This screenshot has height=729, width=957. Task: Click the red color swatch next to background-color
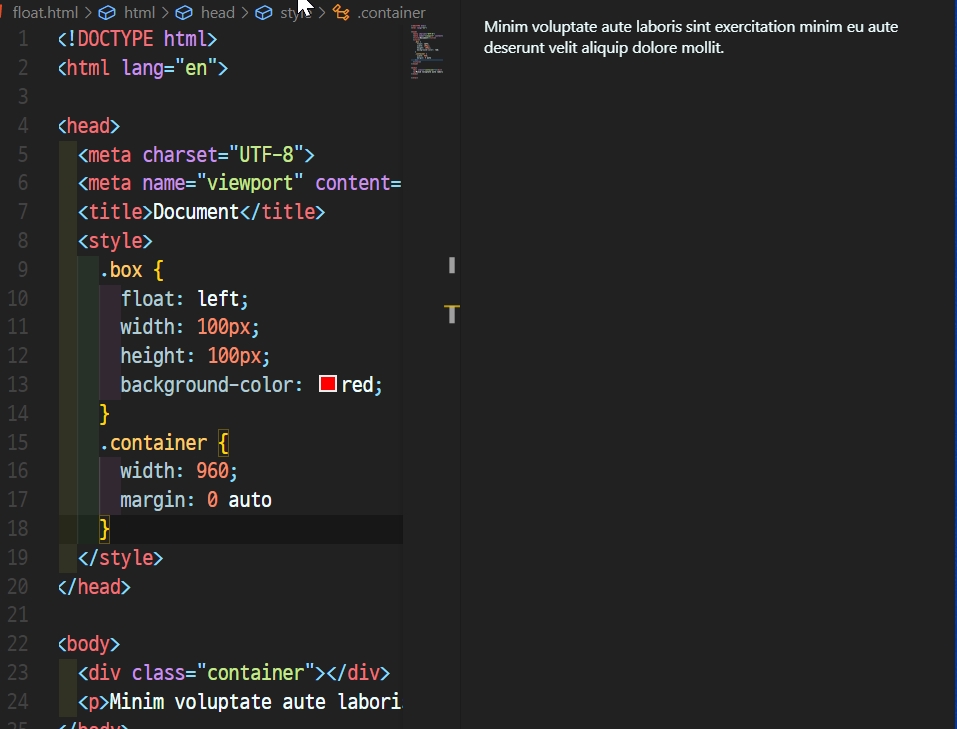[x=326, y=383]
